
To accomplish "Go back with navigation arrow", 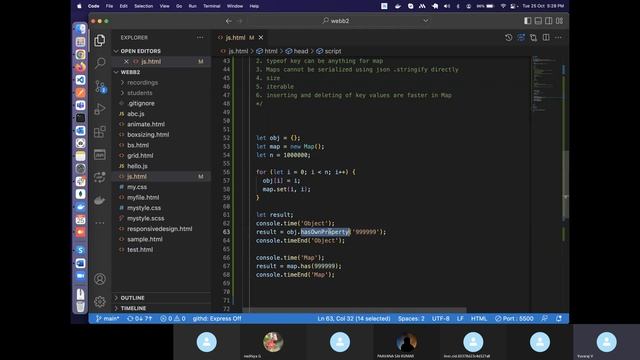I will click(x=229, y=21).
